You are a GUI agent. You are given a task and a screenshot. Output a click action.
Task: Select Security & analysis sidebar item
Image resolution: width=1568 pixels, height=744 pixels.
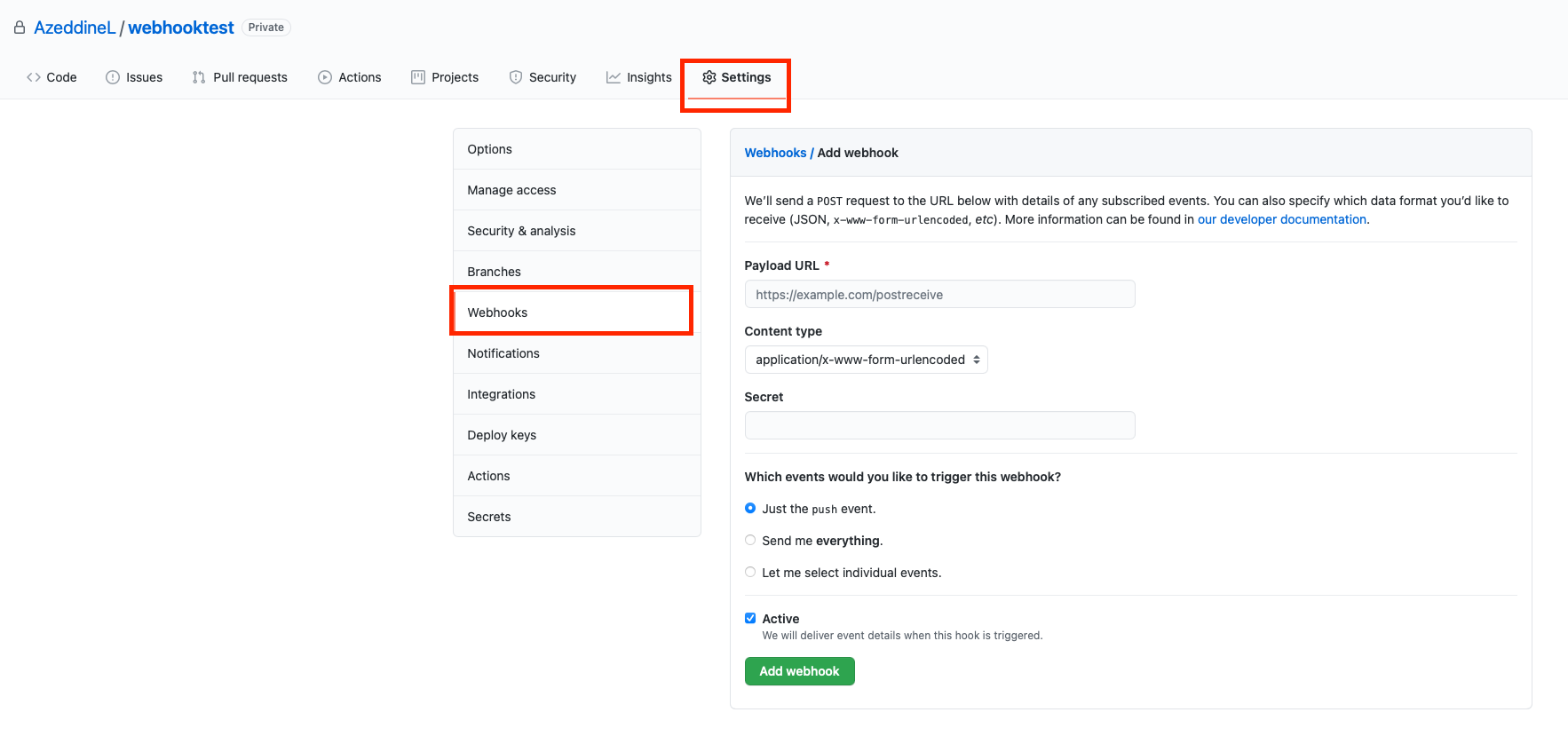pyautogui.click(x=577, y=231)
